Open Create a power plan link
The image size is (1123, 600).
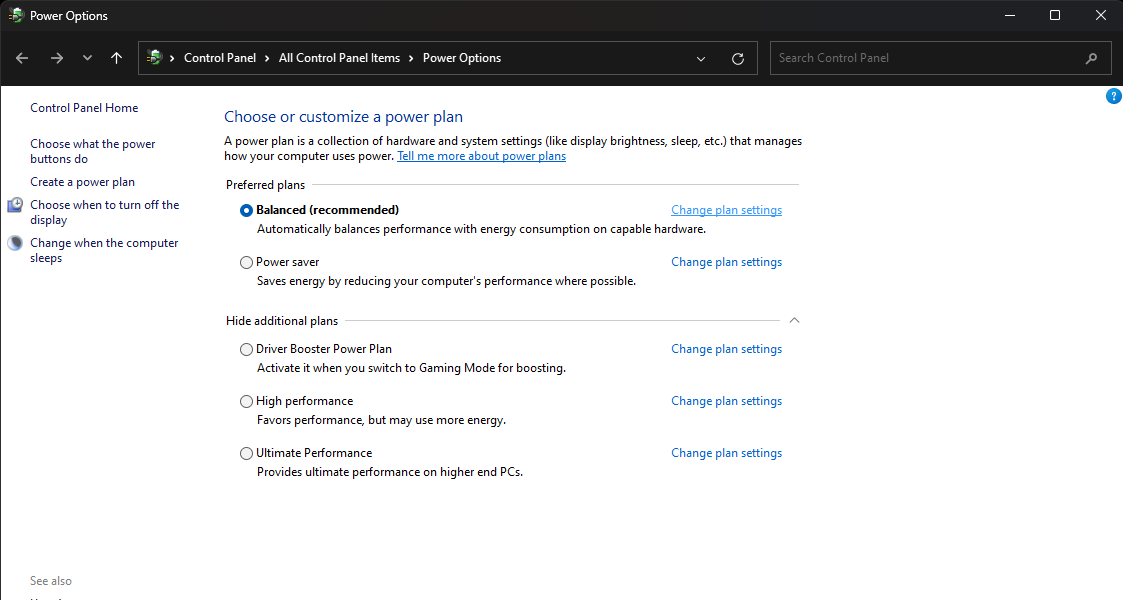pos(82,182)
